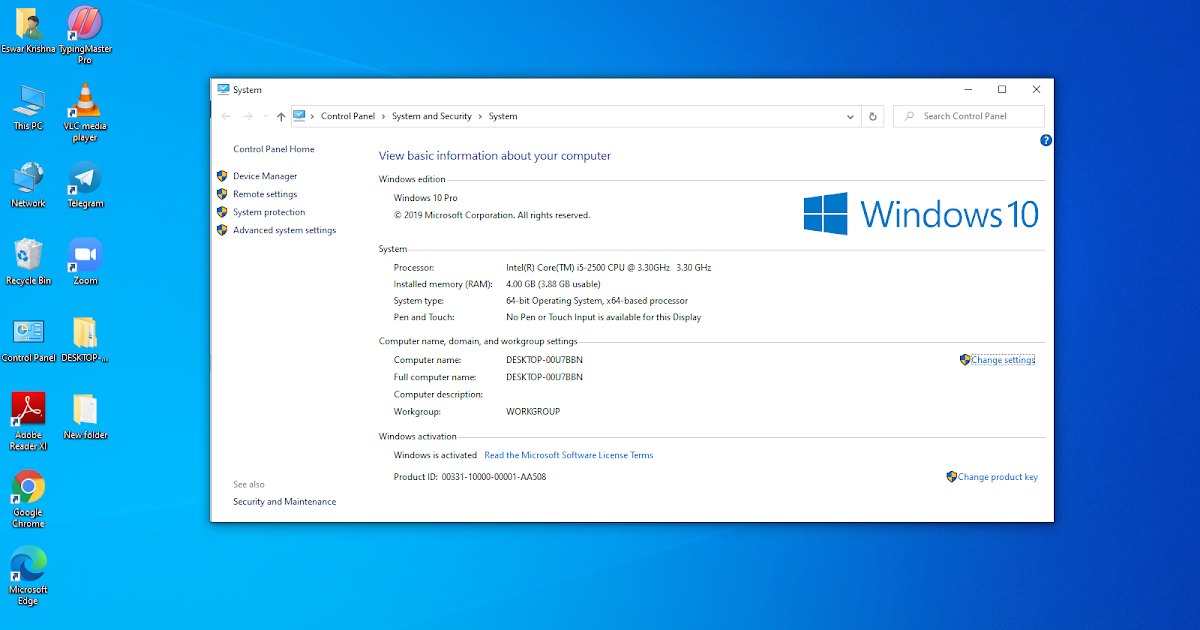Click Change settings link

(x=1003, y=360)
